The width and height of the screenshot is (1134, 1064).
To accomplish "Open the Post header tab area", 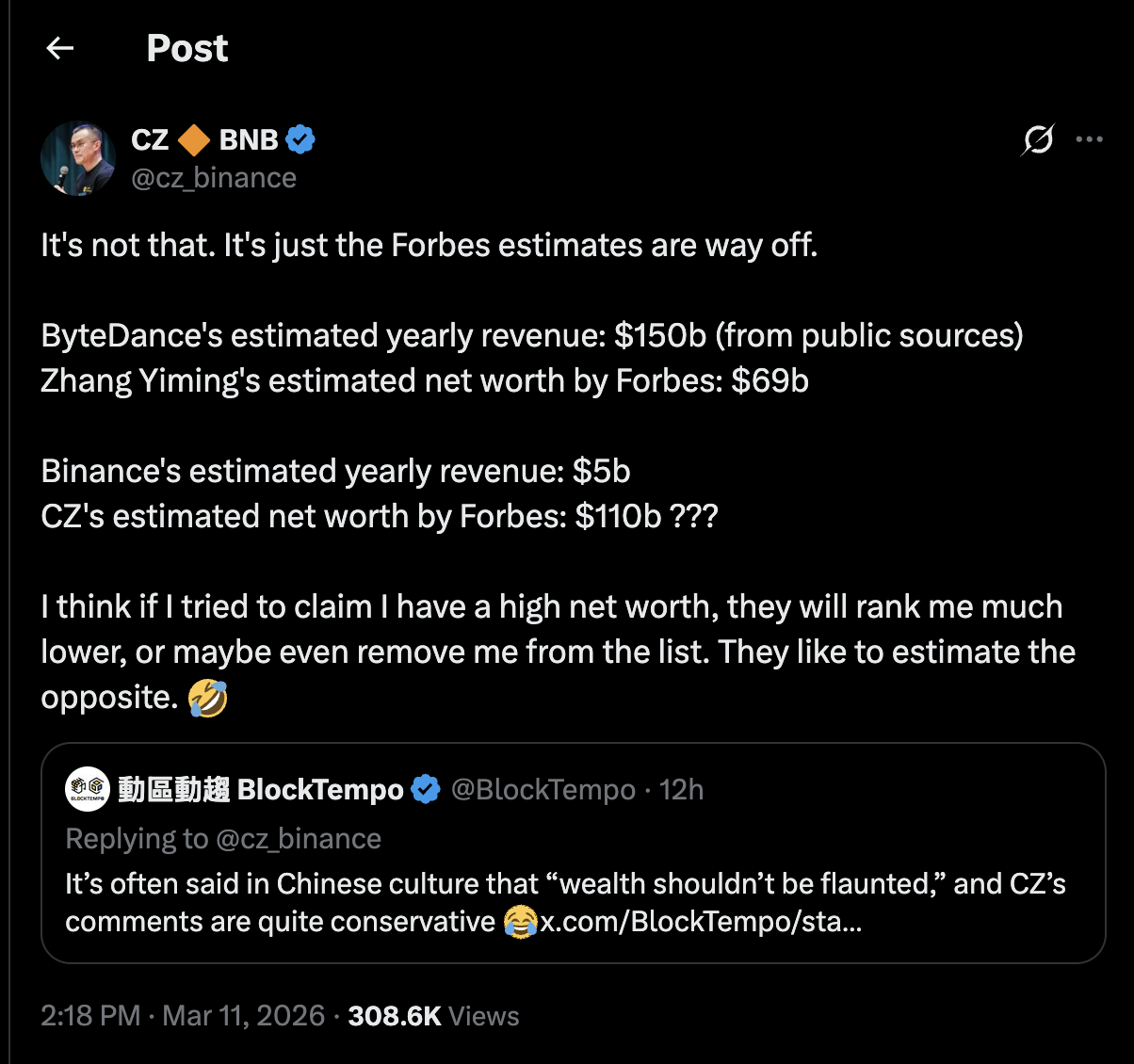I will tap(186, 47).
